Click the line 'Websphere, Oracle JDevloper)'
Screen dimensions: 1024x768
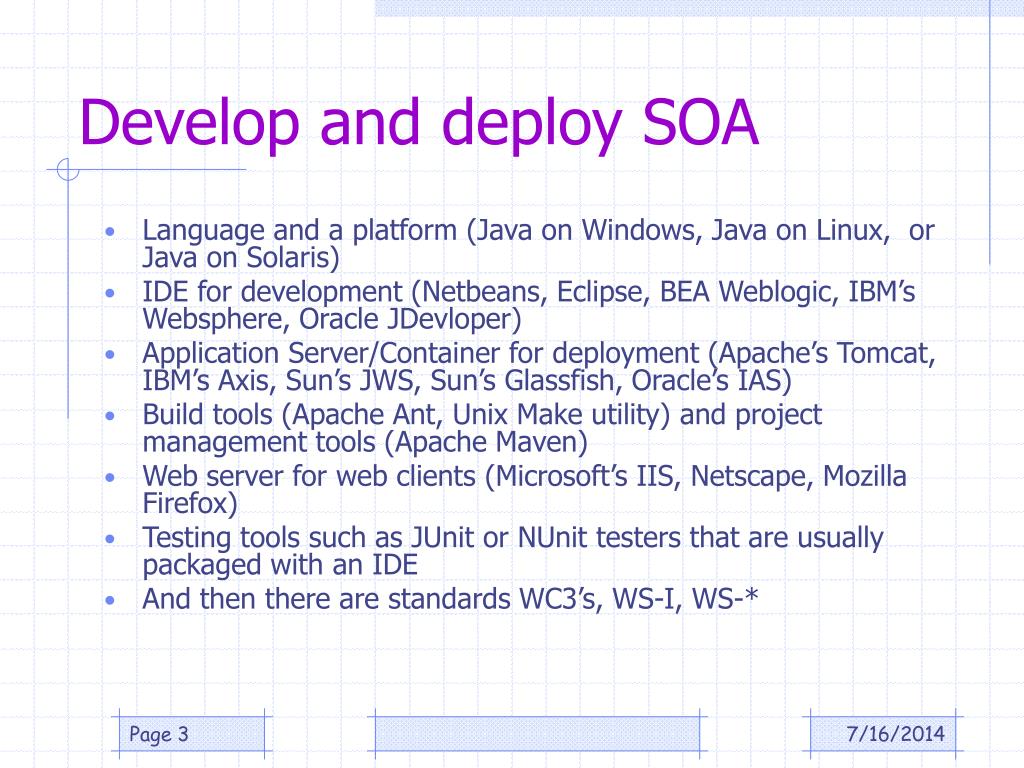pos(332,319)
